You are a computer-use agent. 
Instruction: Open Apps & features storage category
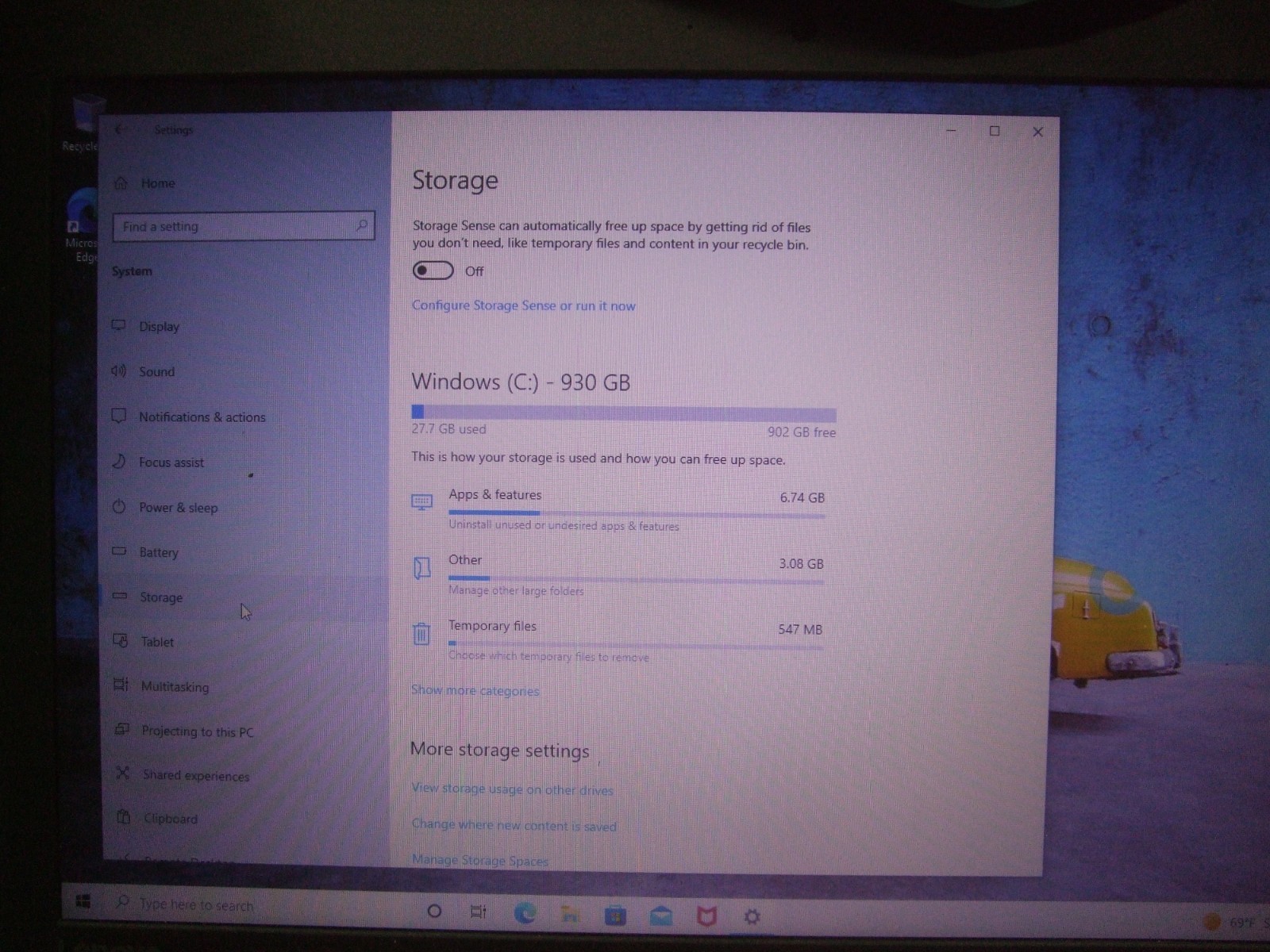pos(618,509)
